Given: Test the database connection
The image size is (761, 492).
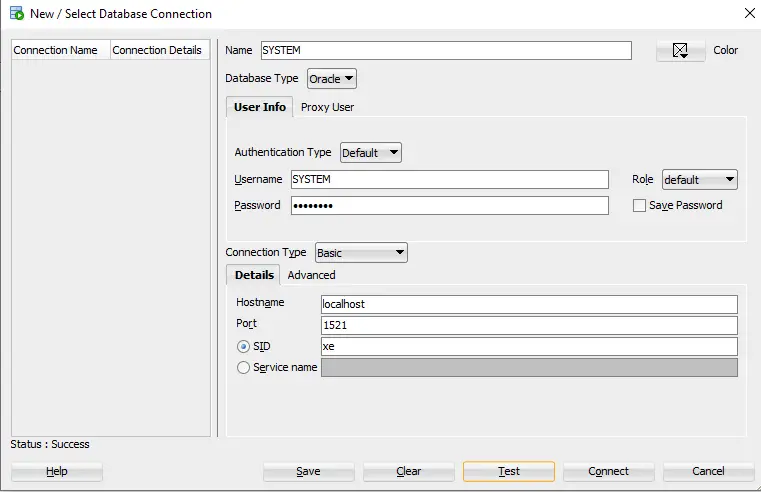Looking at the screenshot, I should pyautogui.click(x=509, y=471).
